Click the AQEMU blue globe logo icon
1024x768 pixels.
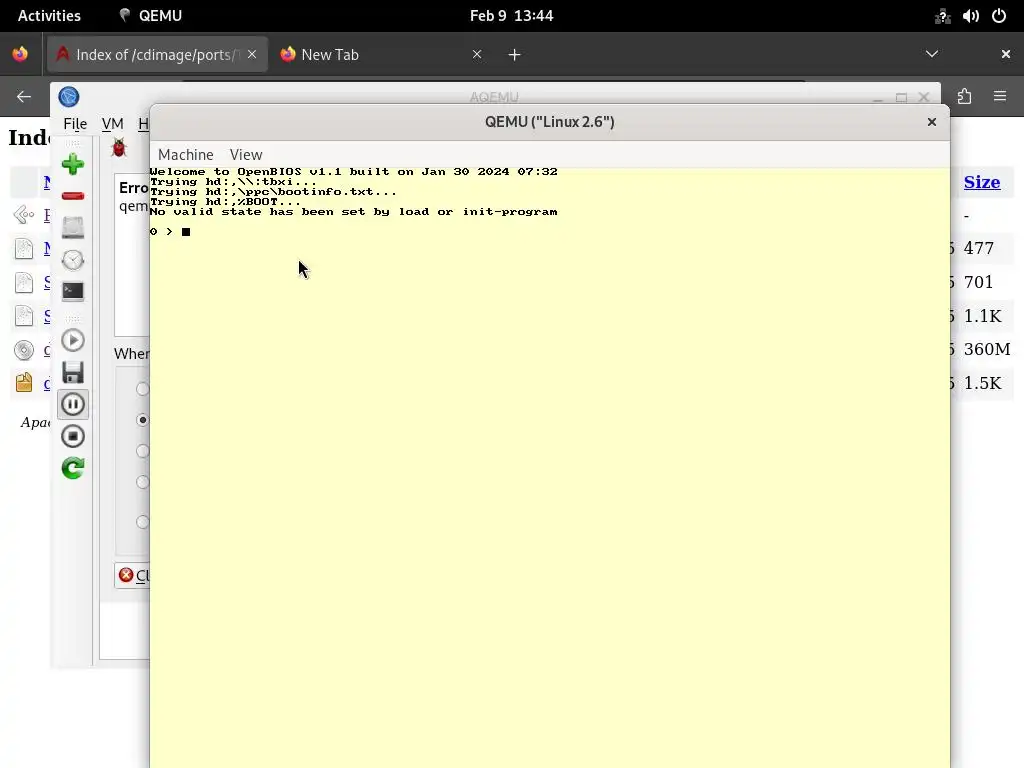pos(69,97)
